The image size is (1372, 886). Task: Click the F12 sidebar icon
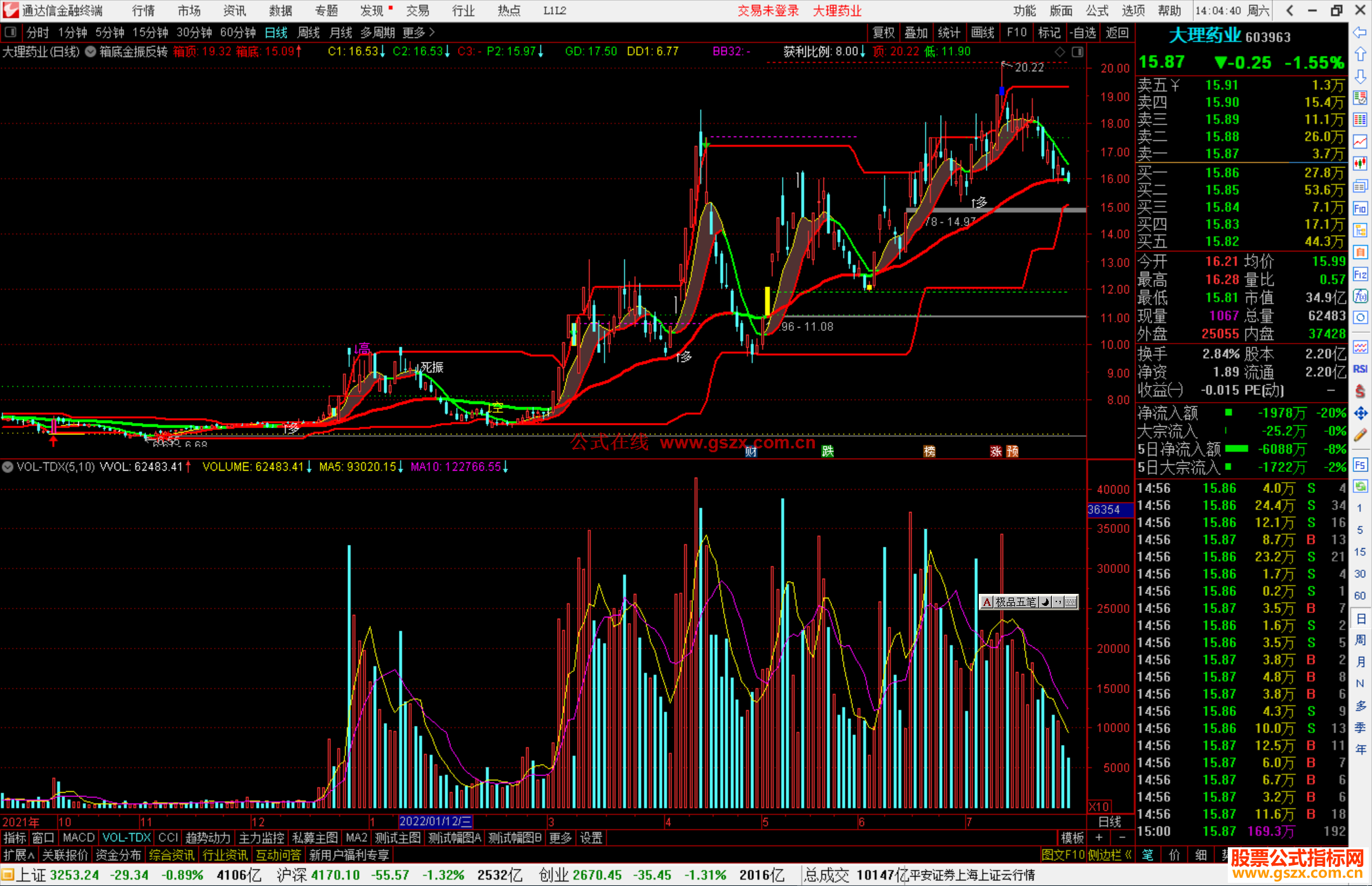pyautogui.click(x=1360, y=274)
